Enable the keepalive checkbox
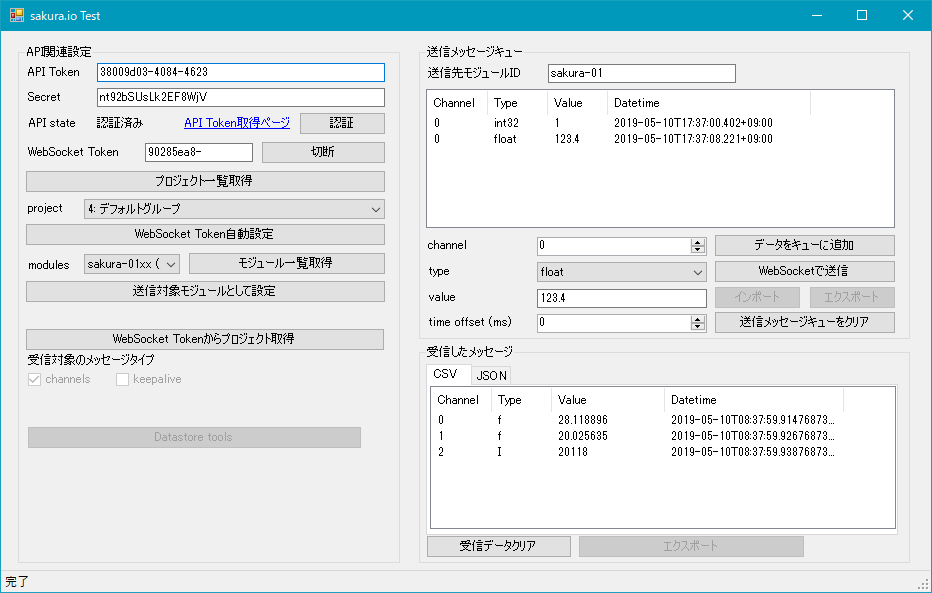The image size is (932, 593). (x=123, y=380)
